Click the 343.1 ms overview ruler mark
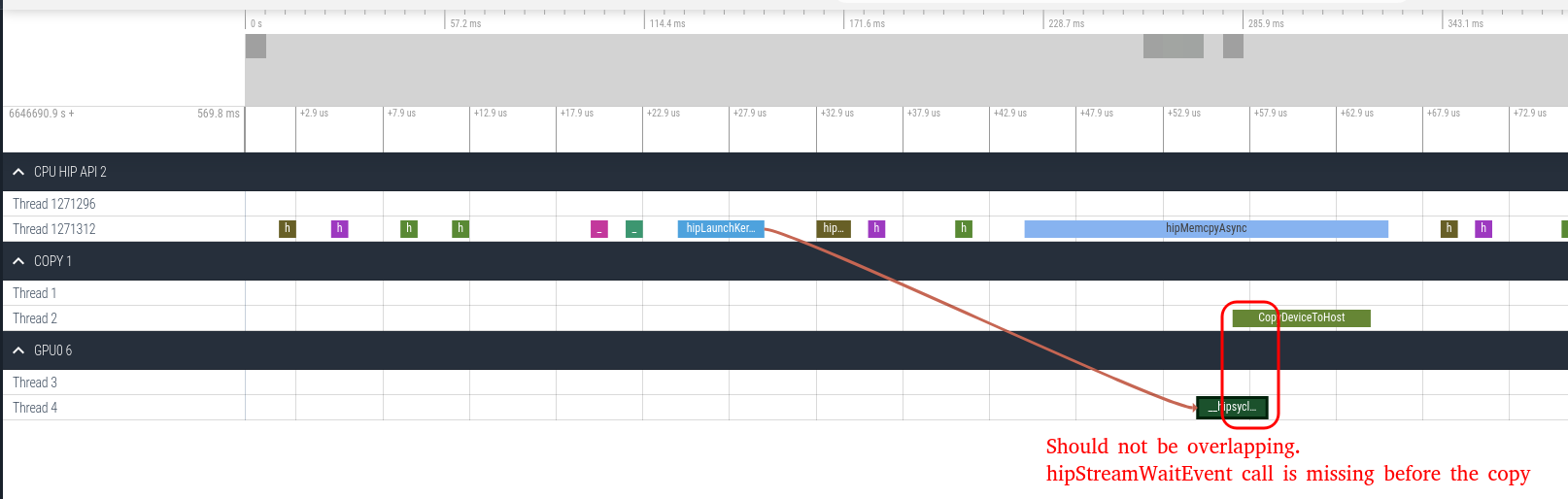 click(x=1465, y=23)
